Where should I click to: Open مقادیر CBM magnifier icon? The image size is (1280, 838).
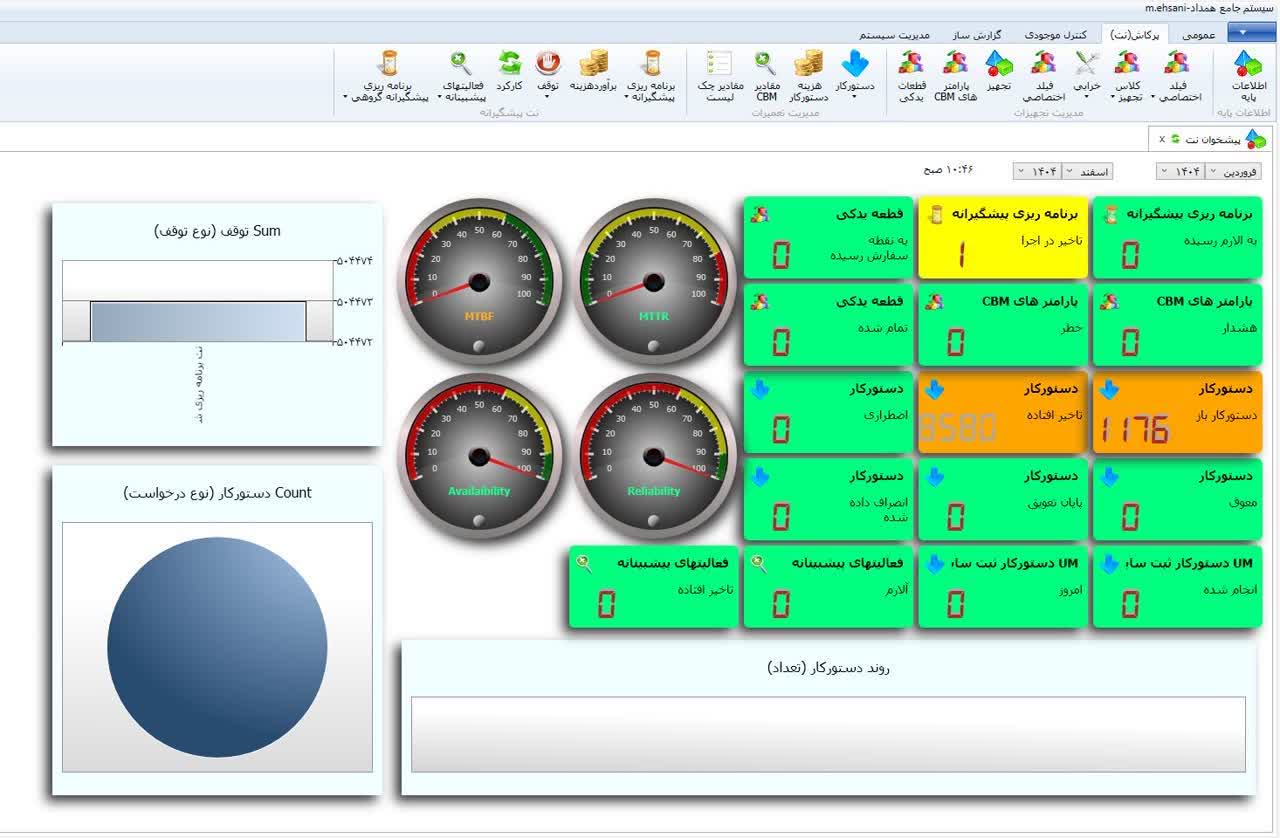tap(766, 75)
